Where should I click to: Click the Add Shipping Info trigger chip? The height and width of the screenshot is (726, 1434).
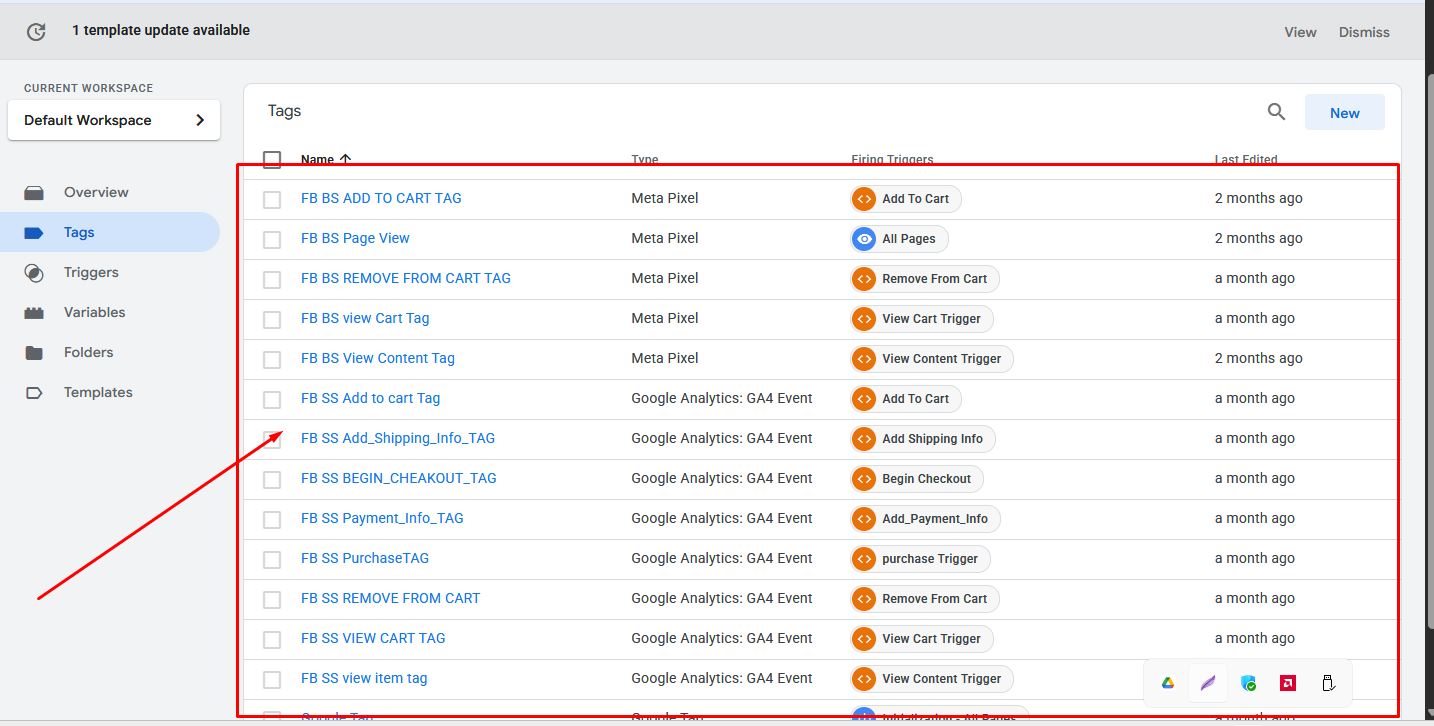922,439
